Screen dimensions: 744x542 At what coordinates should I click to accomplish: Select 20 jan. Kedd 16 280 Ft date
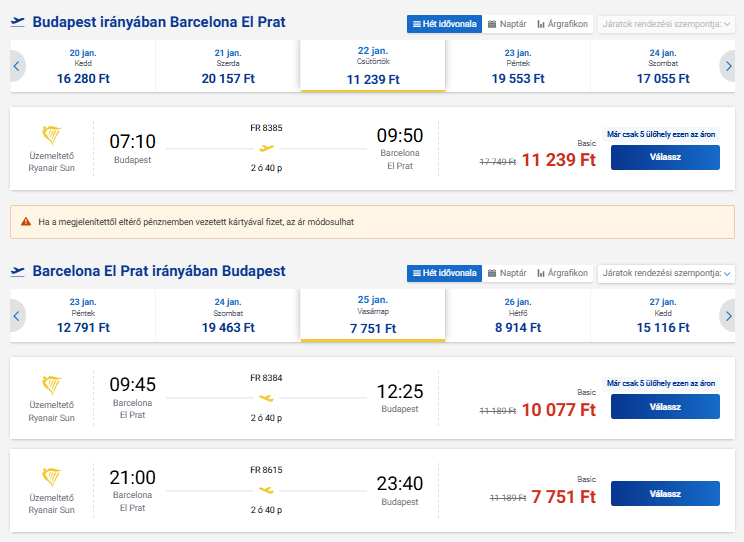point(83,66)
